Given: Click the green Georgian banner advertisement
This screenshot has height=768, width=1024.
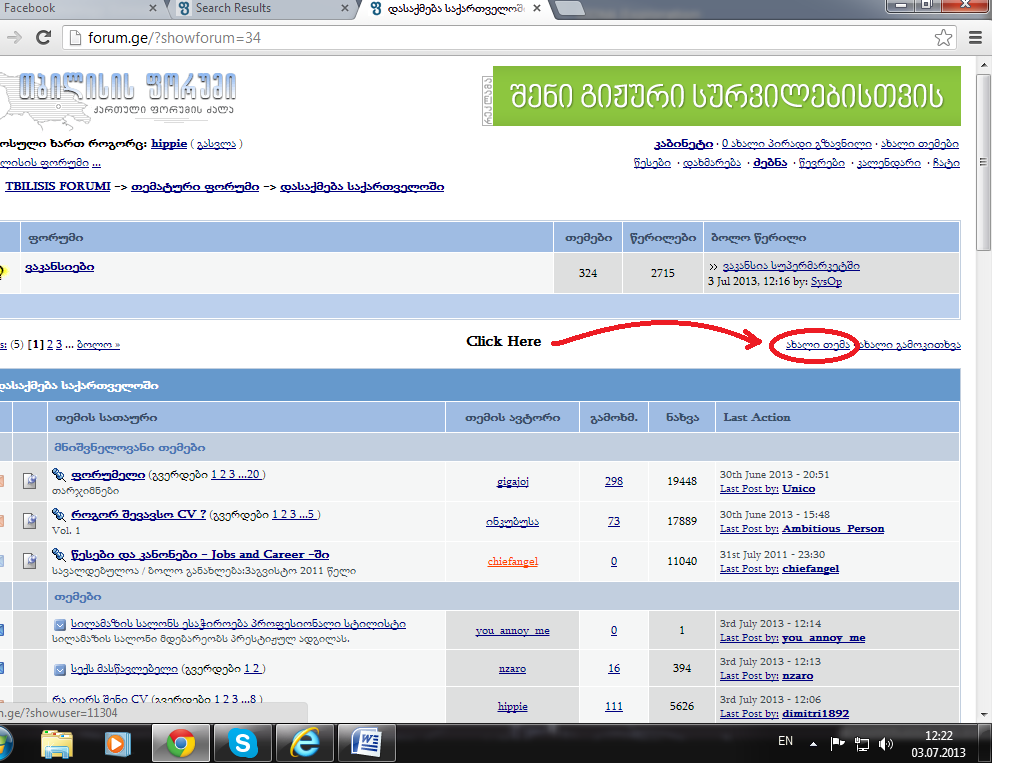Looking at the screenshot, I should (x=726, y=96).
